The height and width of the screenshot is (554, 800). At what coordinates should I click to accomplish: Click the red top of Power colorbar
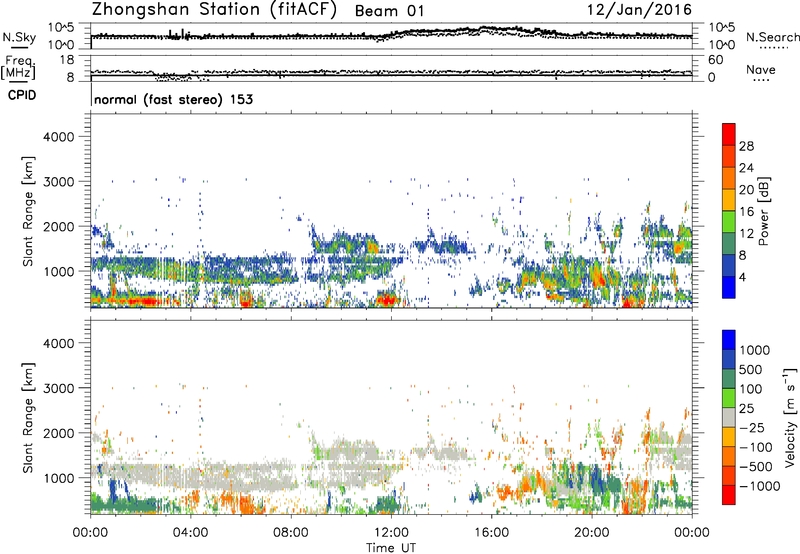pyautogui.click(x=729, y=134)
